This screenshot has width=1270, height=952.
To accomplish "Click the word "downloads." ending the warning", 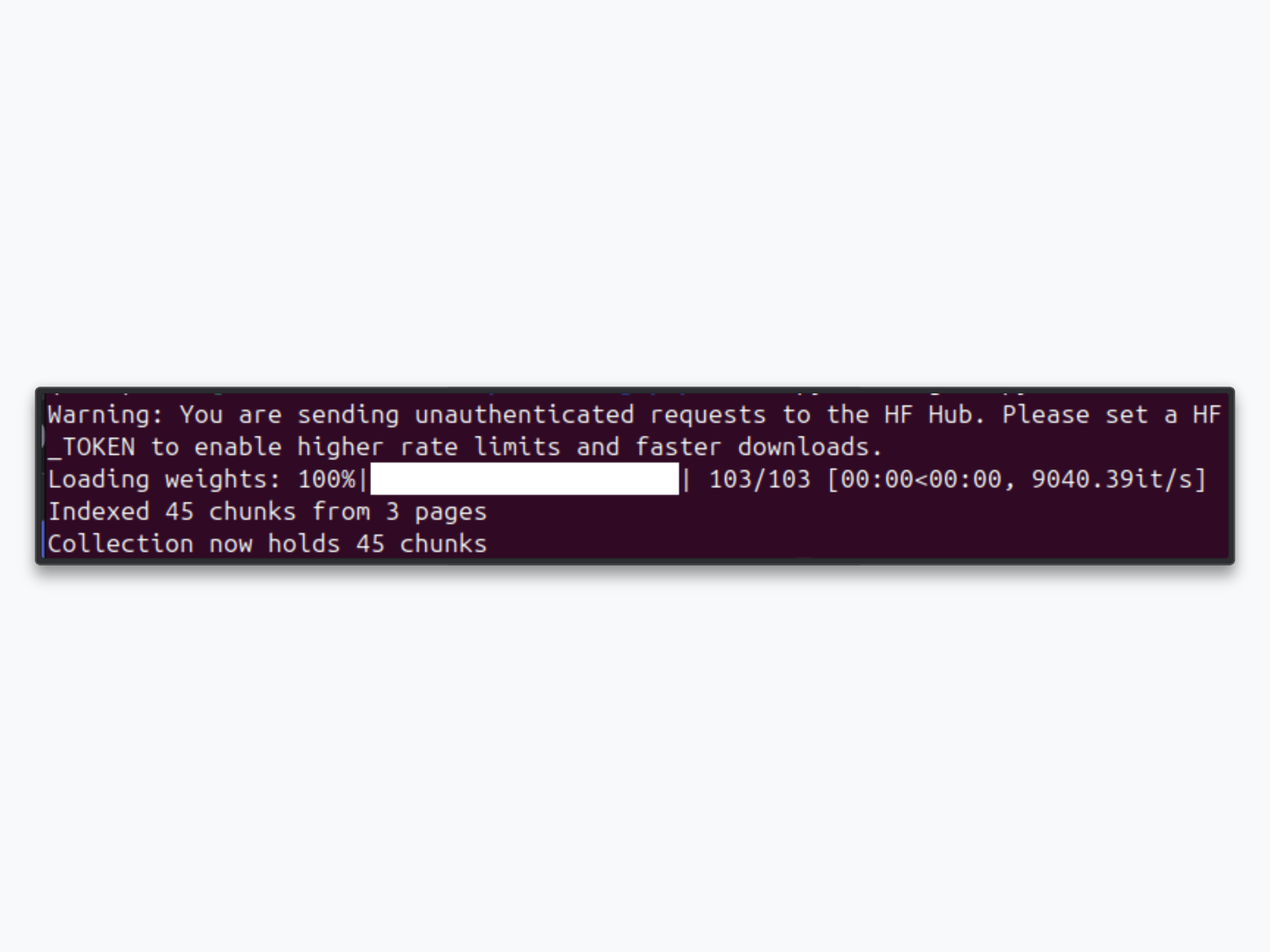I will pos(810,448).
